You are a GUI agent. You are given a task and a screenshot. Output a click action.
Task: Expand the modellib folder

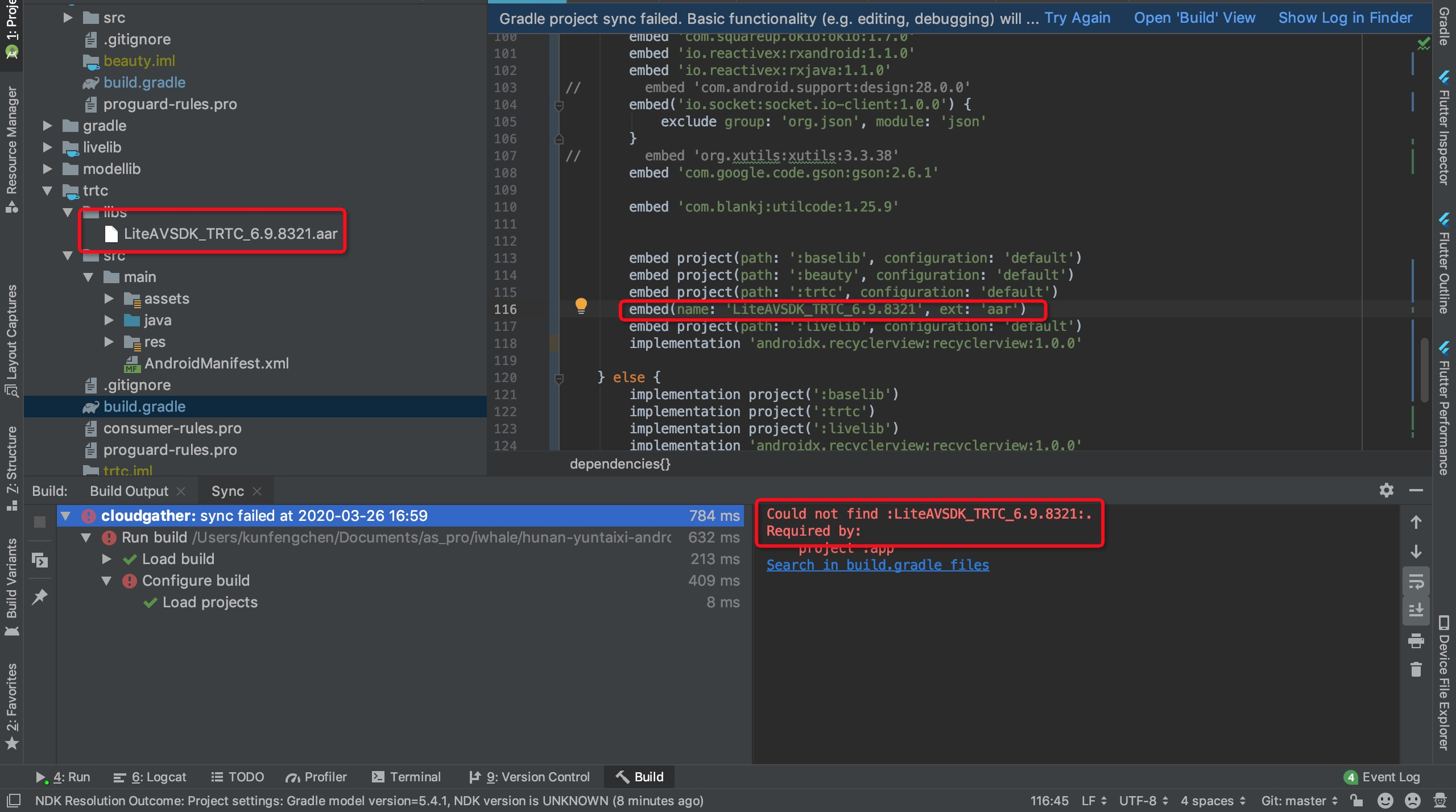[x=48, y=168]
